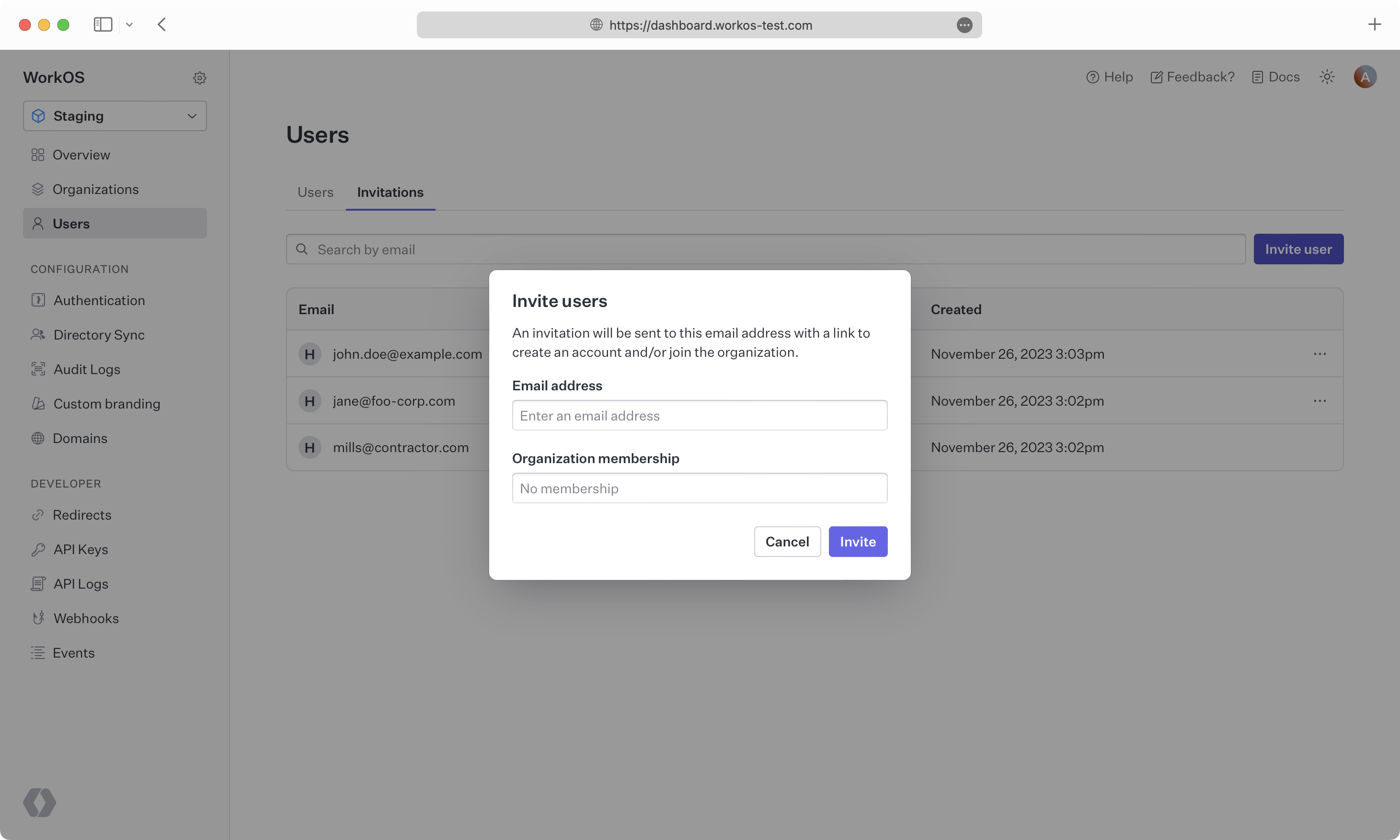Toggle the light/dark theme sun icon

click(1327, 77)
